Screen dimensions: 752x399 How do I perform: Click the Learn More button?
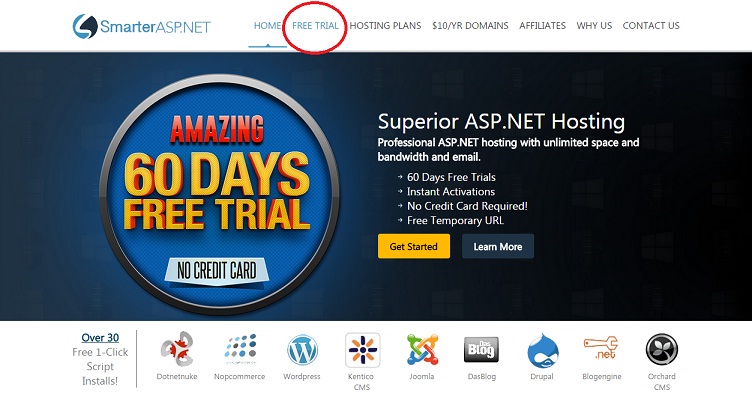(x=498, y=246)
